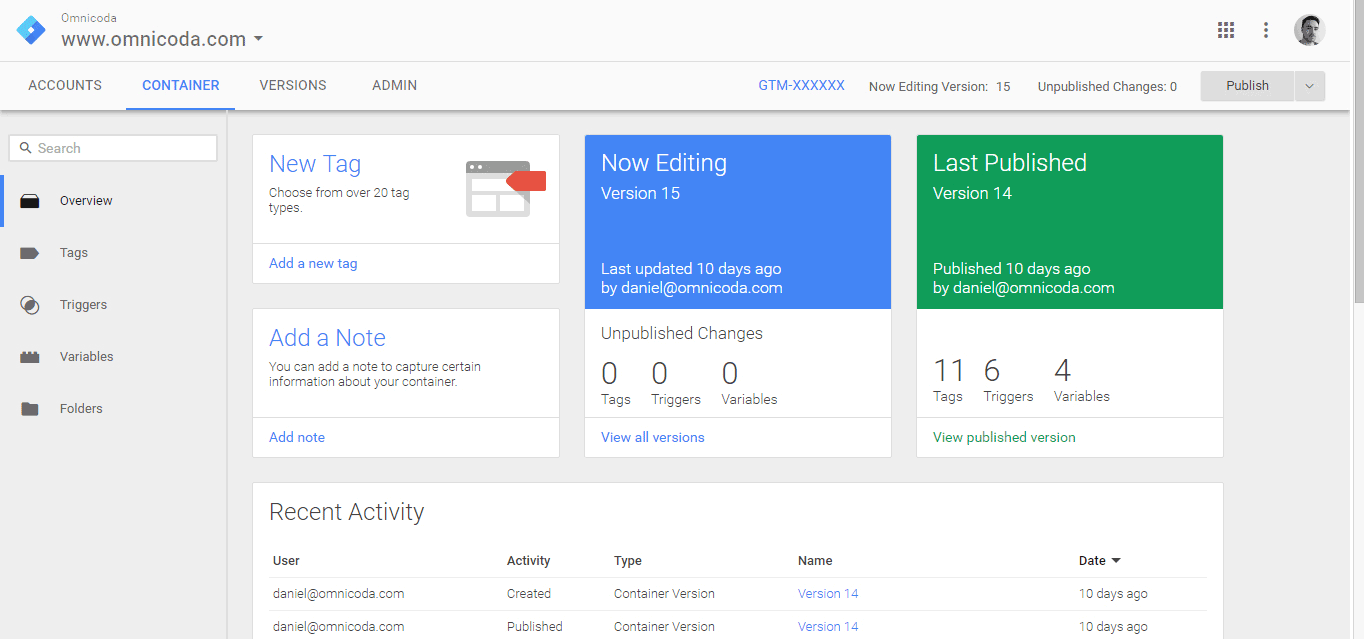Click Add note under Add a Note

[x=296, y=437]
